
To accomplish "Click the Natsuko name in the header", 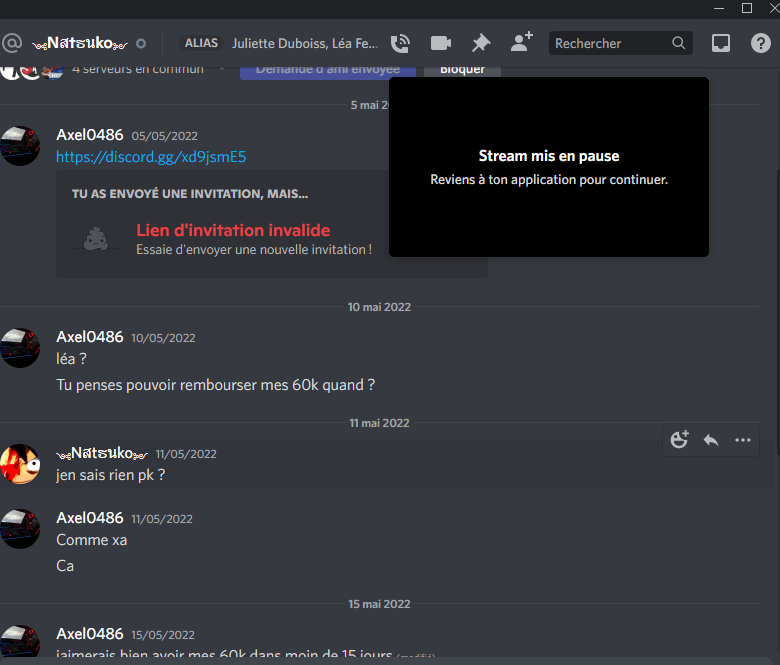I will 80,43.
